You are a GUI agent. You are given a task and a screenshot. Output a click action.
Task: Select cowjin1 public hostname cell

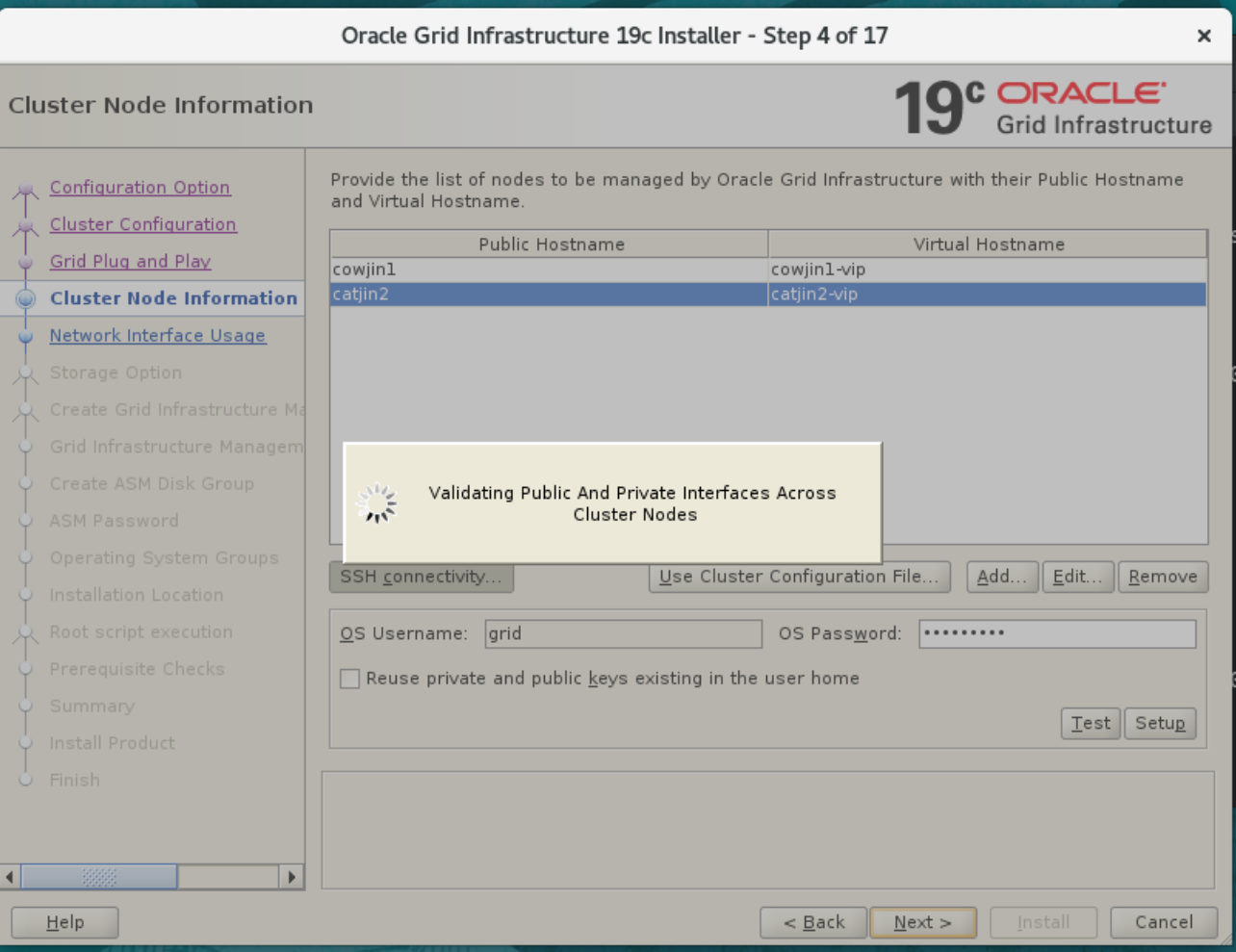pos(549,270)
